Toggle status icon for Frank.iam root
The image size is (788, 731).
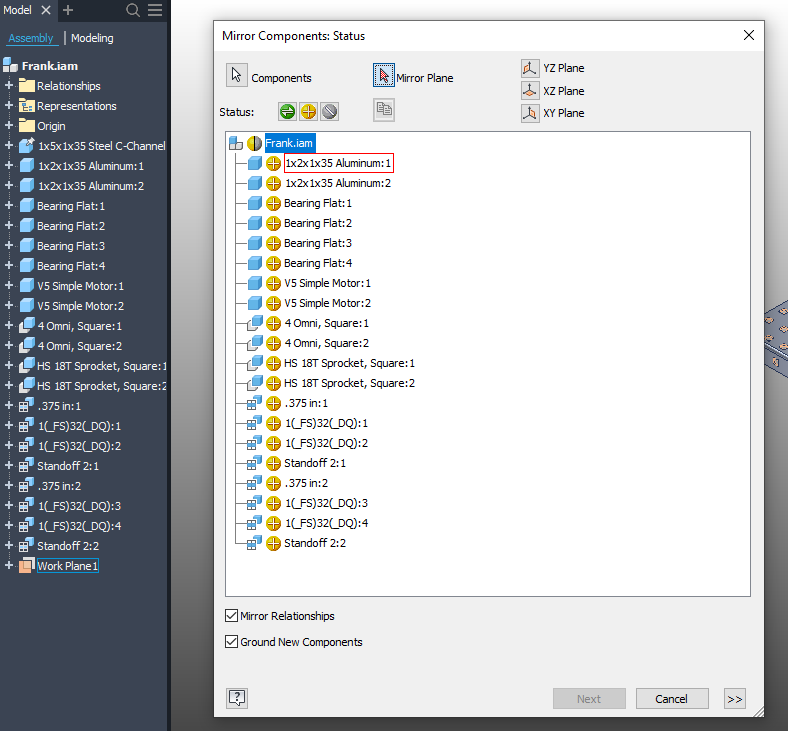254,143
